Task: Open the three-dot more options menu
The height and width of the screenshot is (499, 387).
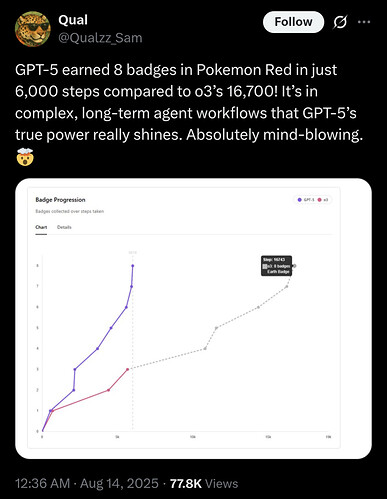Action: tap(364, 22)
